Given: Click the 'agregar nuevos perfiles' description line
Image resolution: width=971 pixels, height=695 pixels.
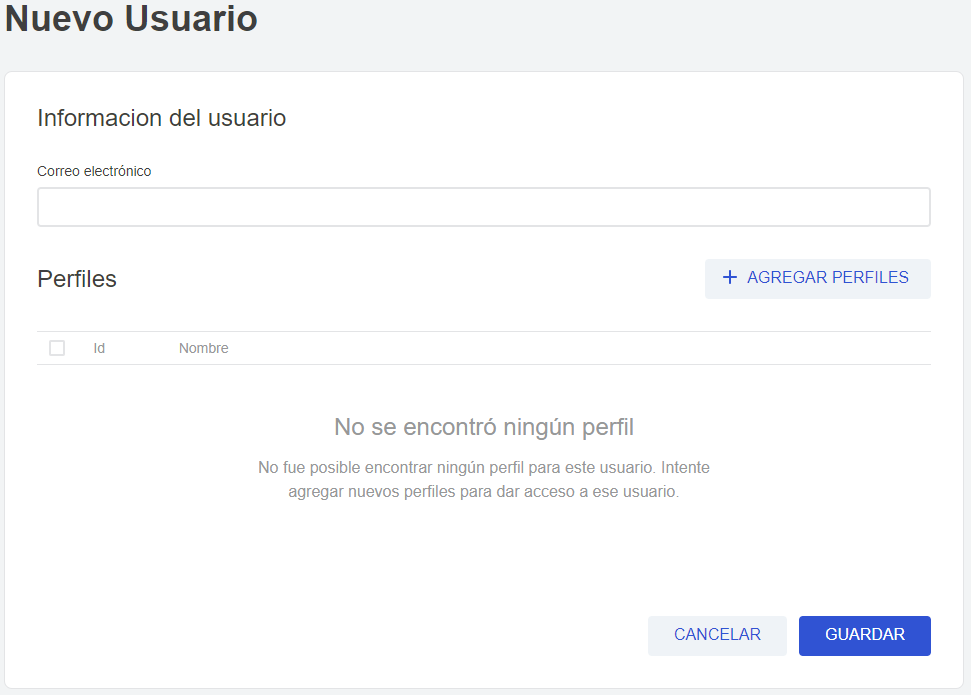Looking at the screenshot, I should [x=484, y=492].
